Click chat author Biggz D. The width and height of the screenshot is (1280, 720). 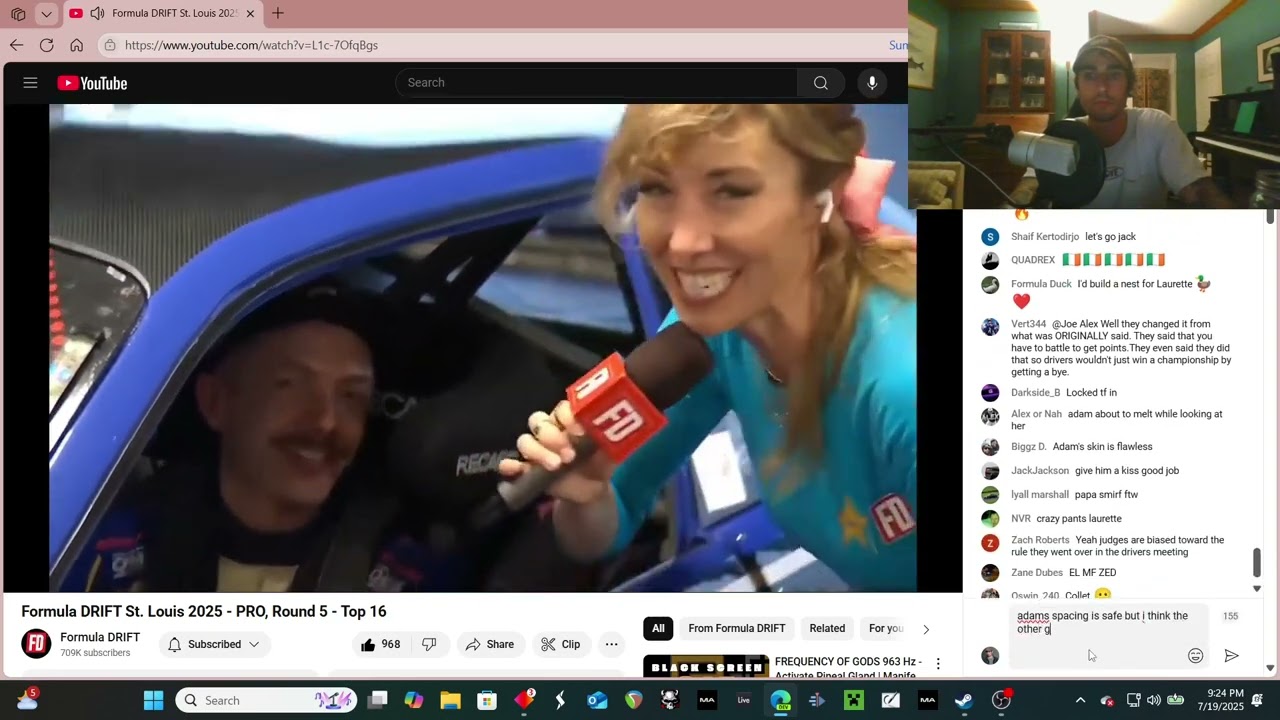[1029, 446]
